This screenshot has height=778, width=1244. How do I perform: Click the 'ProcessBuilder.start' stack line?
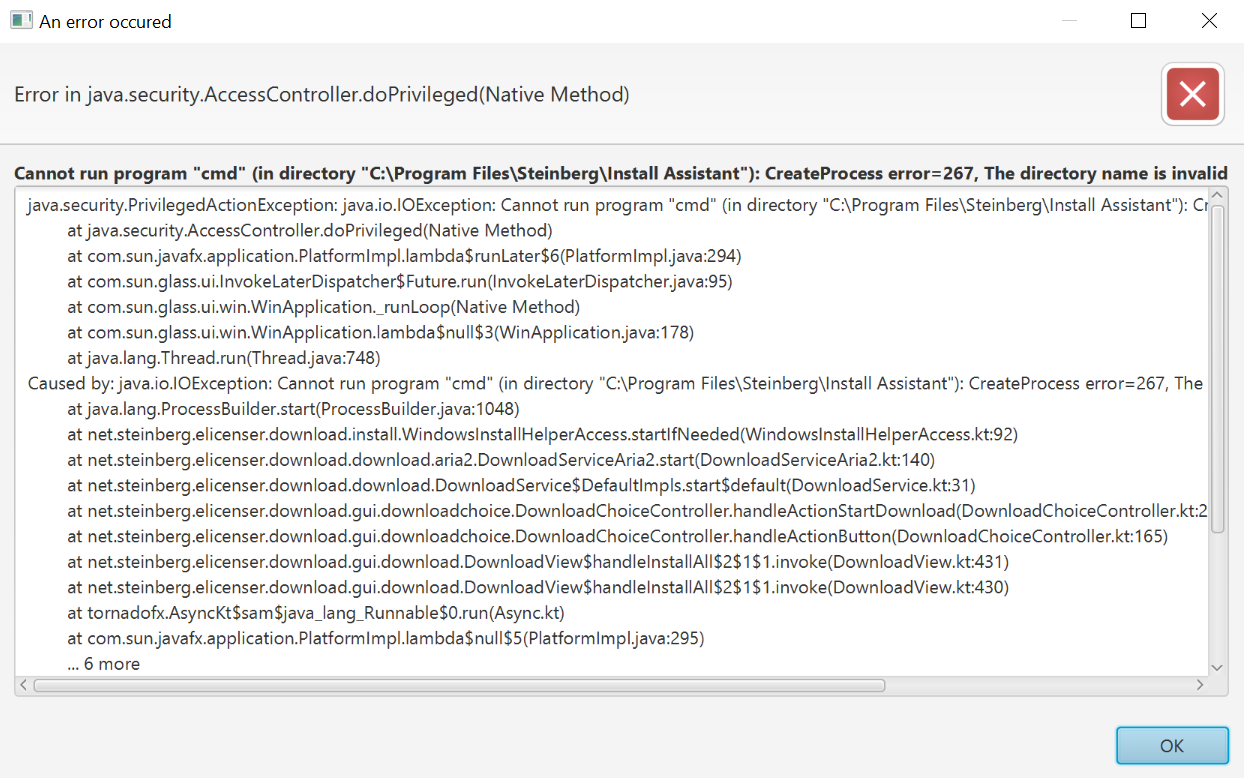[293, 408]
